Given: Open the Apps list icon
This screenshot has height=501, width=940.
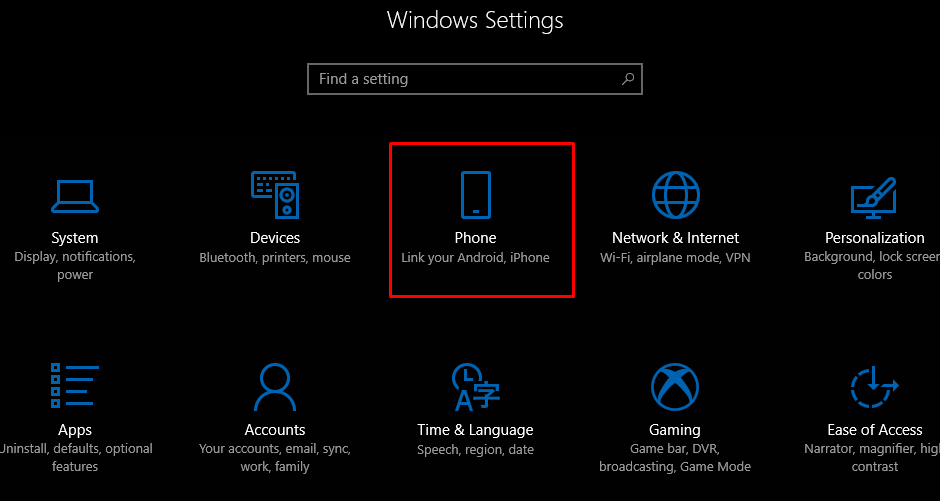Looking at the screenshot, I should tap(75, 385).
